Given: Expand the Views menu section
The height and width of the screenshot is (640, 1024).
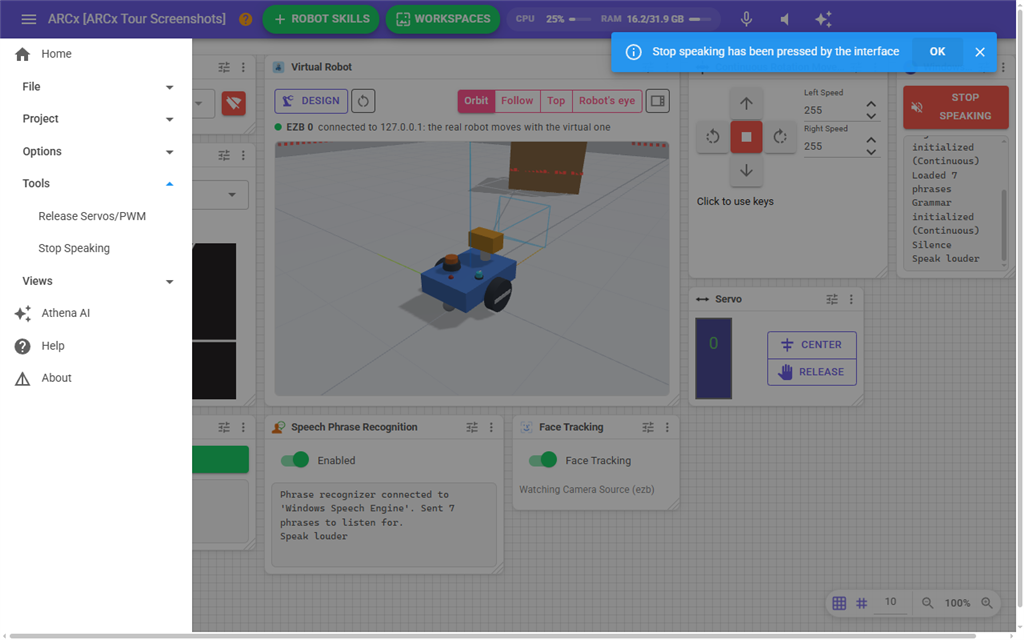Looking at the screenshot, I should click(x=96, y=281).
